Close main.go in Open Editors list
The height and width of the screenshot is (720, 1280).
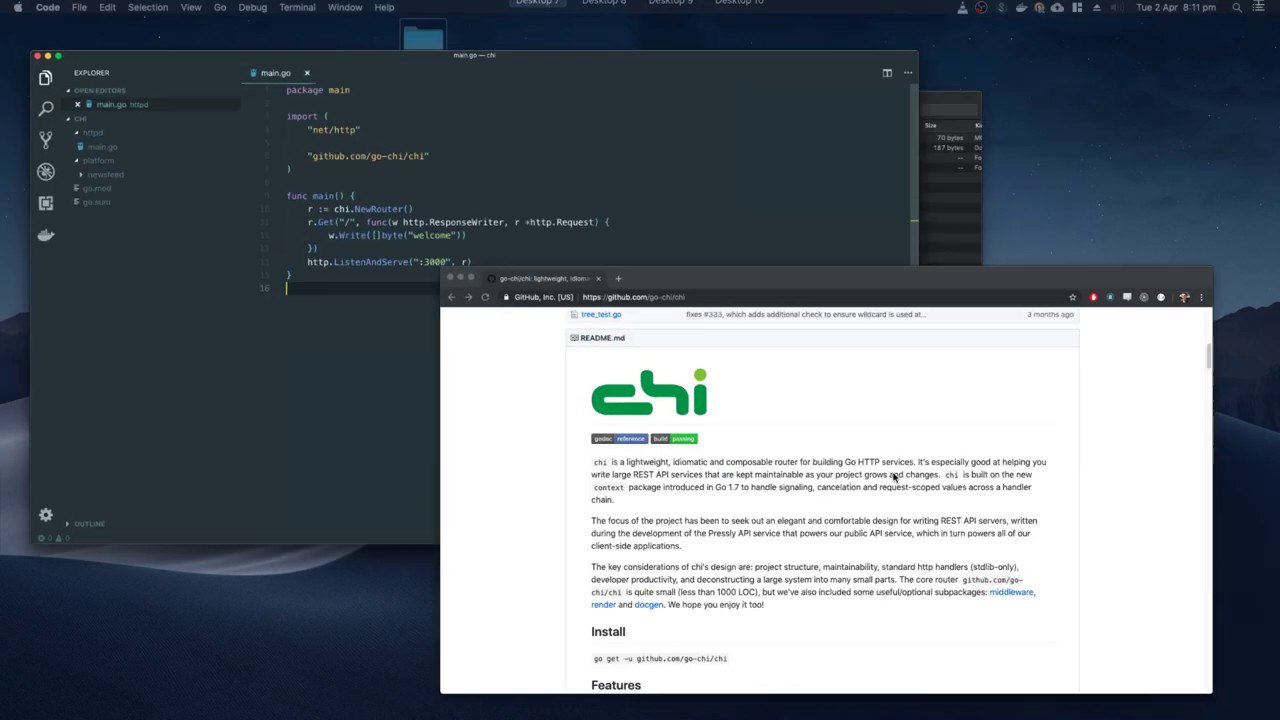coord(78,104)
